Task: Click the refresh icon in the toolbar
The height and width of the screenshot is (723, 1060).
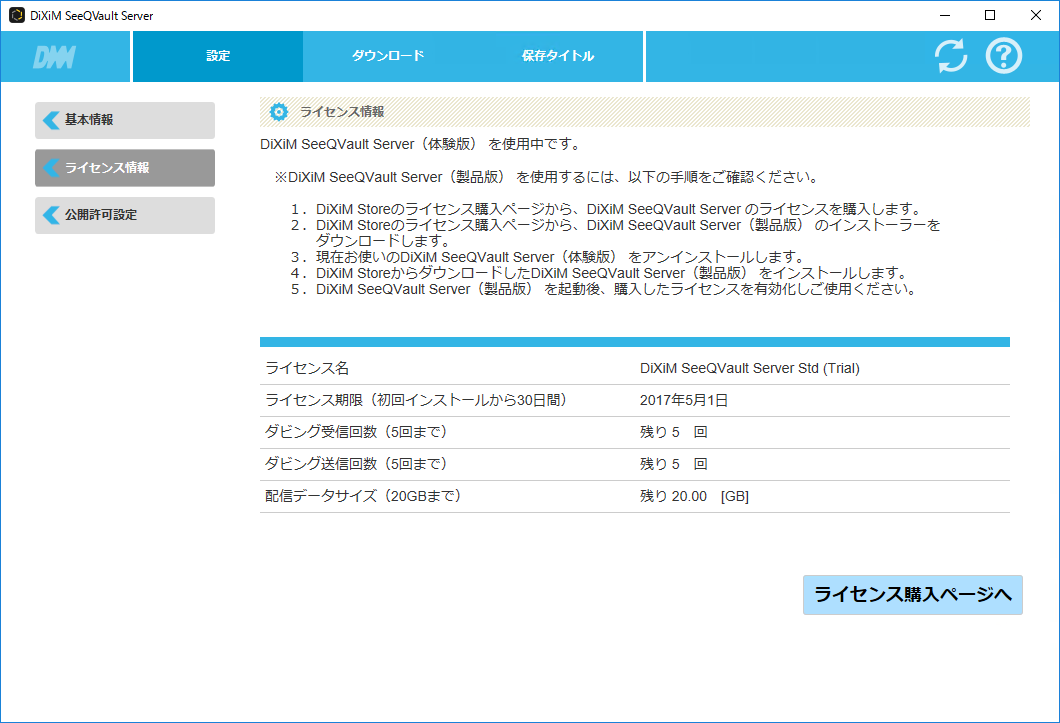Action: (x=949, y=56)
